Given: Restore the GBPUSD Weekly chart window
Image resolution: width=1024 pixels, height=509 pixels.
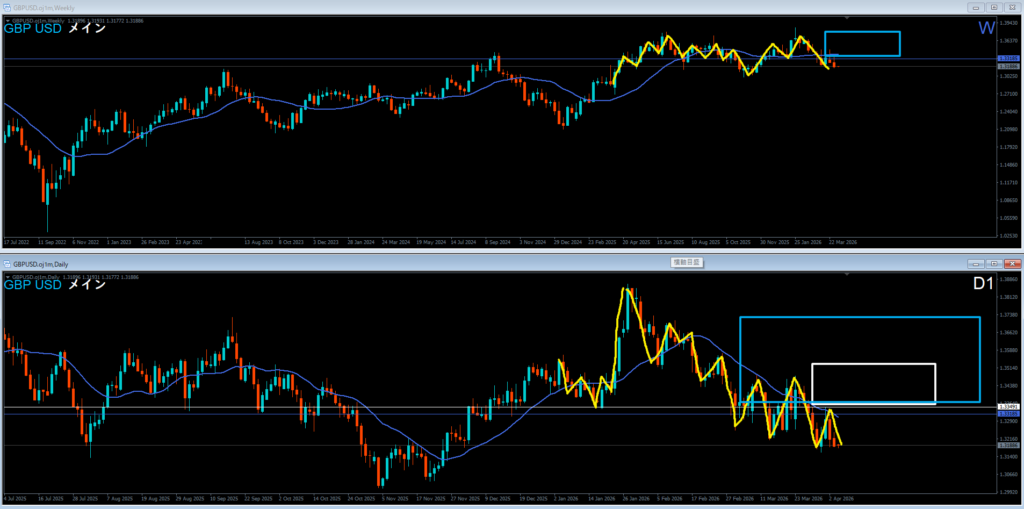Looking at the screenshot, I should [994, 7].
